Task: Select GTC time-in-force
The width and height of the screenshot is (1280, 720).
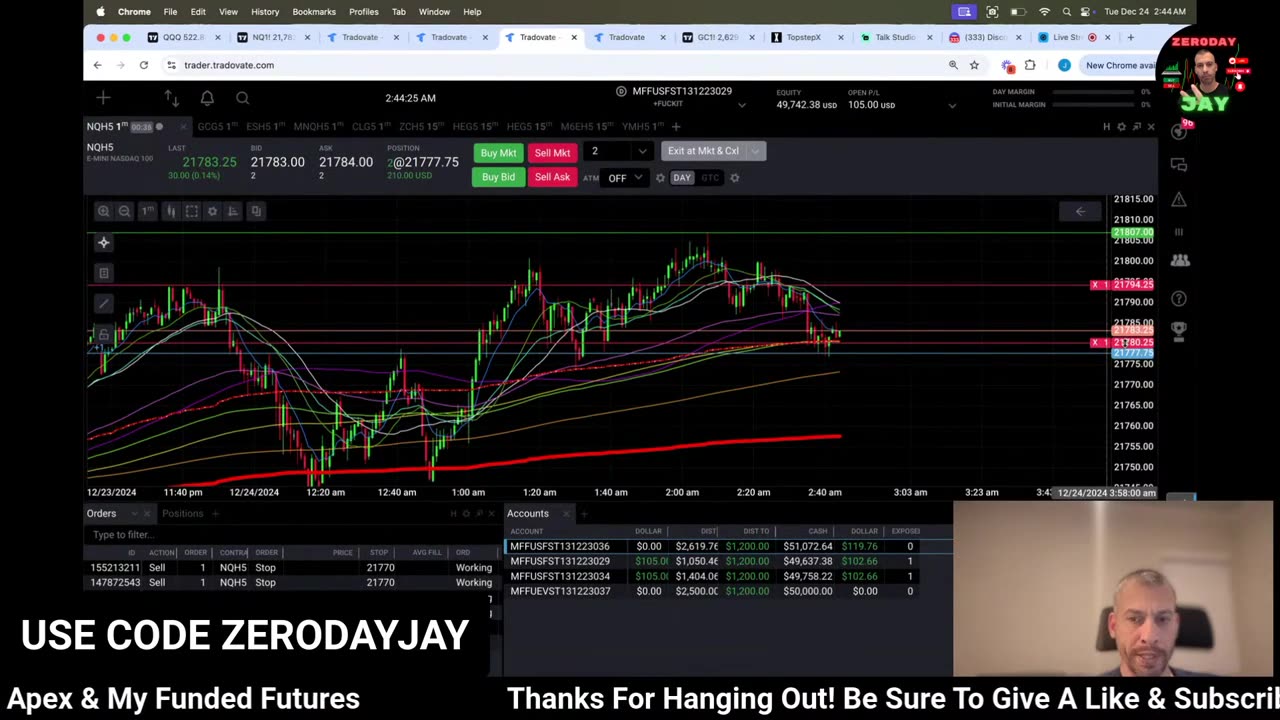Action: [x=710, y=178]
